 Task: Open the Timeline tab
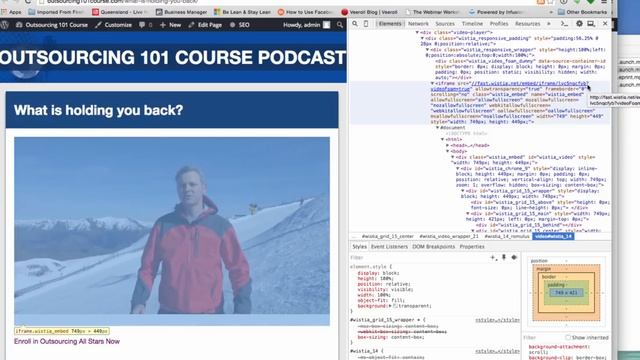click(x=472, y=24)
